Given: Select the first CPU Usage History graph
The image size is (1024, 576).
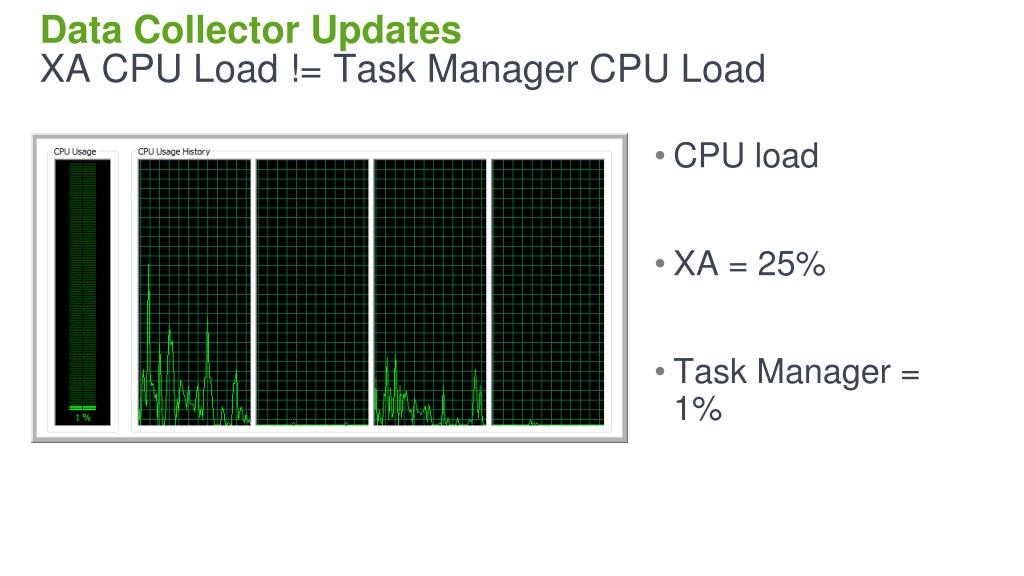Looking at the screenshot, I should pos(194,292).
